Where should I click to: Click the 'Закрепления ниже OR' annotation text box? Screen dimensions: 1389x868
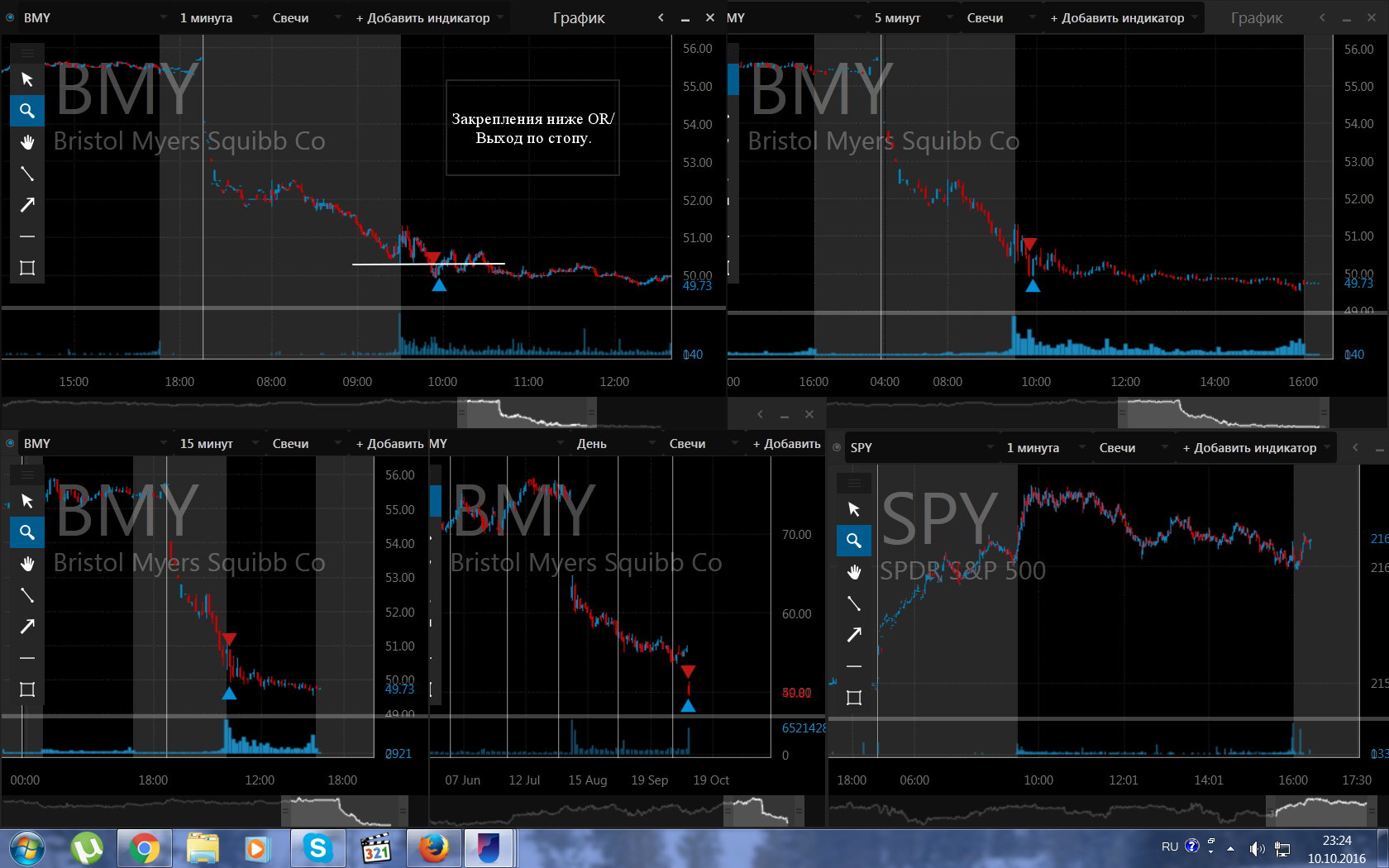[532, 128]
